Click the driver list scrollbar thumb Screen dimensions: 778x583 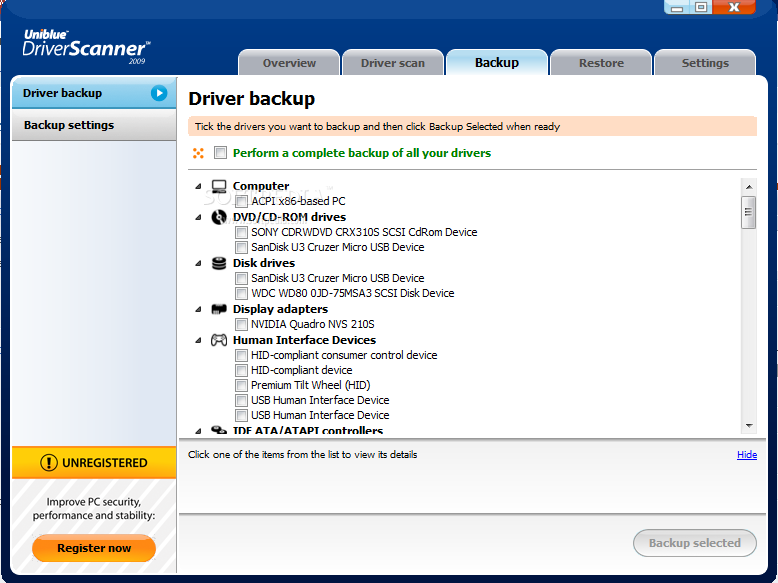[x=749, y=212]
